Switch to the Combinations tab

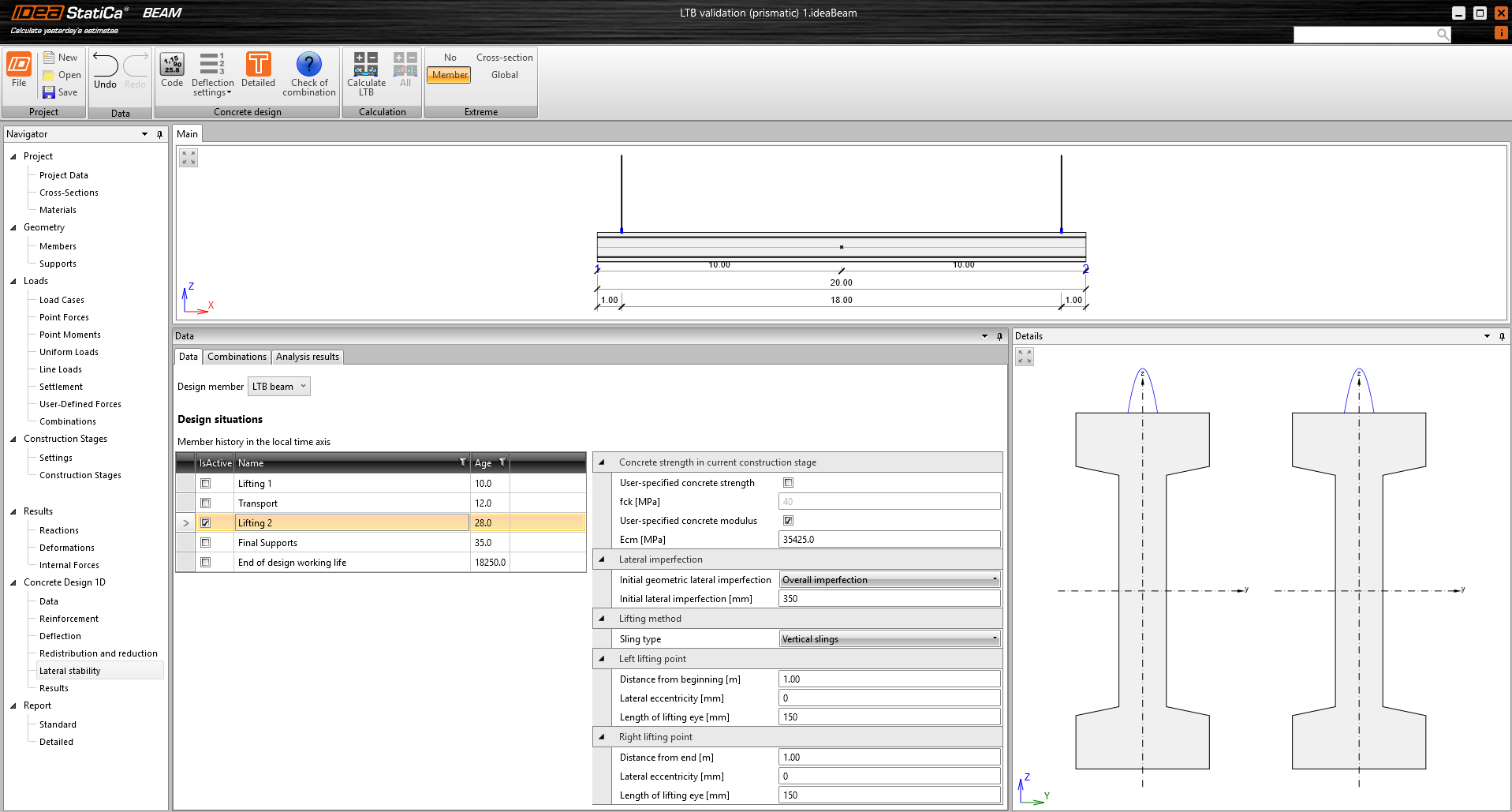[x=237, y=357]
